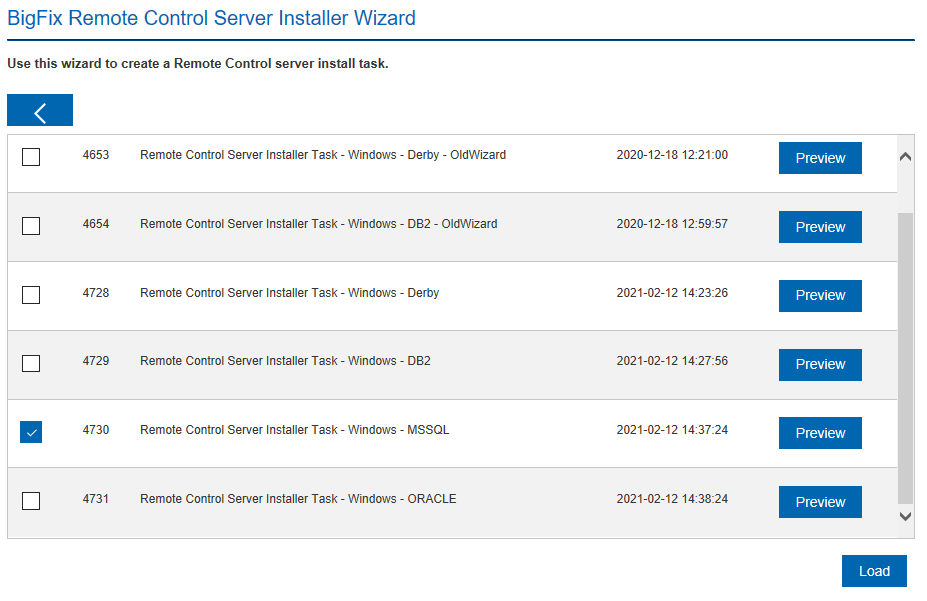The height and width of the screenshot is (601, 927).
Task: Check the box for task 4653
Action: [x=31, y=157]
